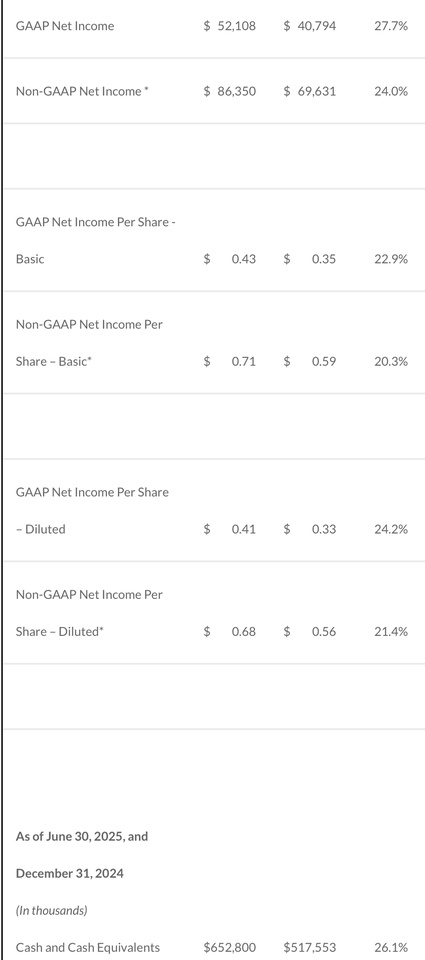The image size is (425, 960).
Task: Select the $52,108 GAAP Net Income value
Action: coord(230,26)
